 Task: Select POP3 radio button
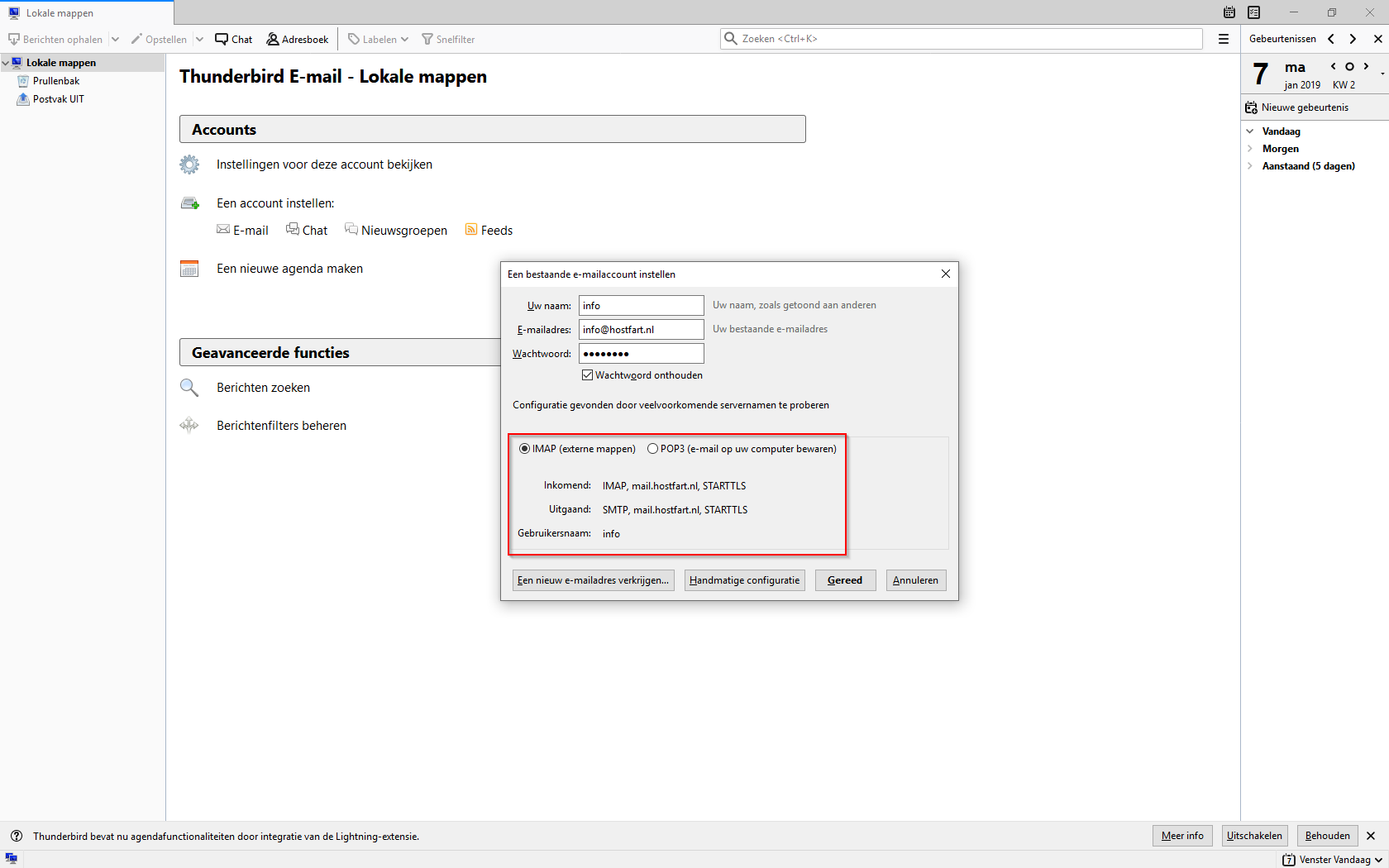point(652,449)
